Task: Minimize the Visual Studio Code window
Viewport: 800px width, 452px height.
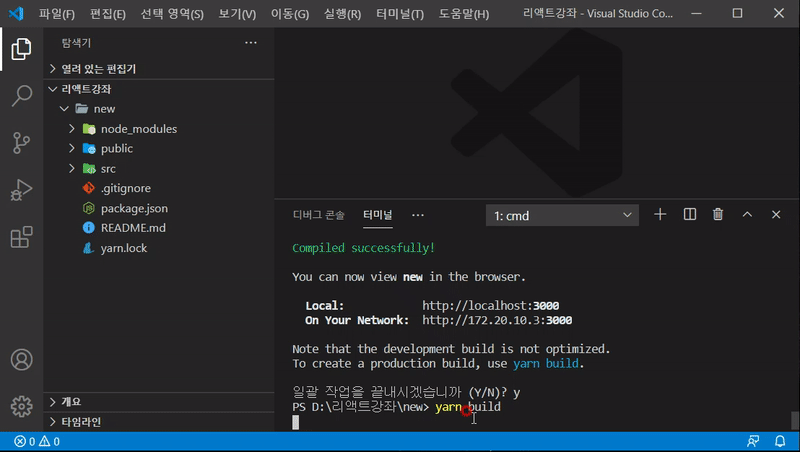Action: point(696,13)
